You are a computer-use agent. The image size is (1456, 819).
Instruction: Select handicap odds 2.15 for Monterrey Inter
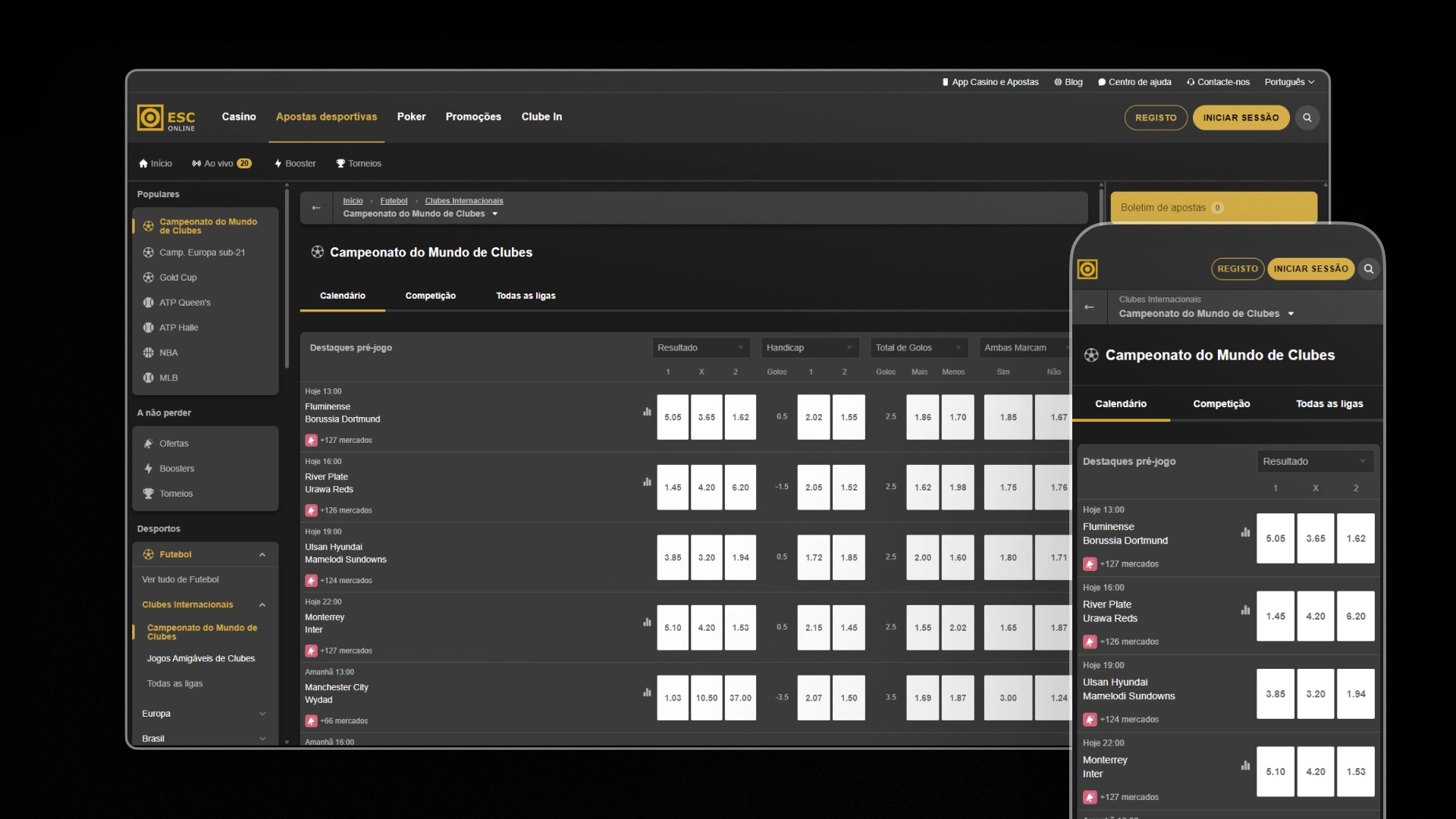coord(814,628)
